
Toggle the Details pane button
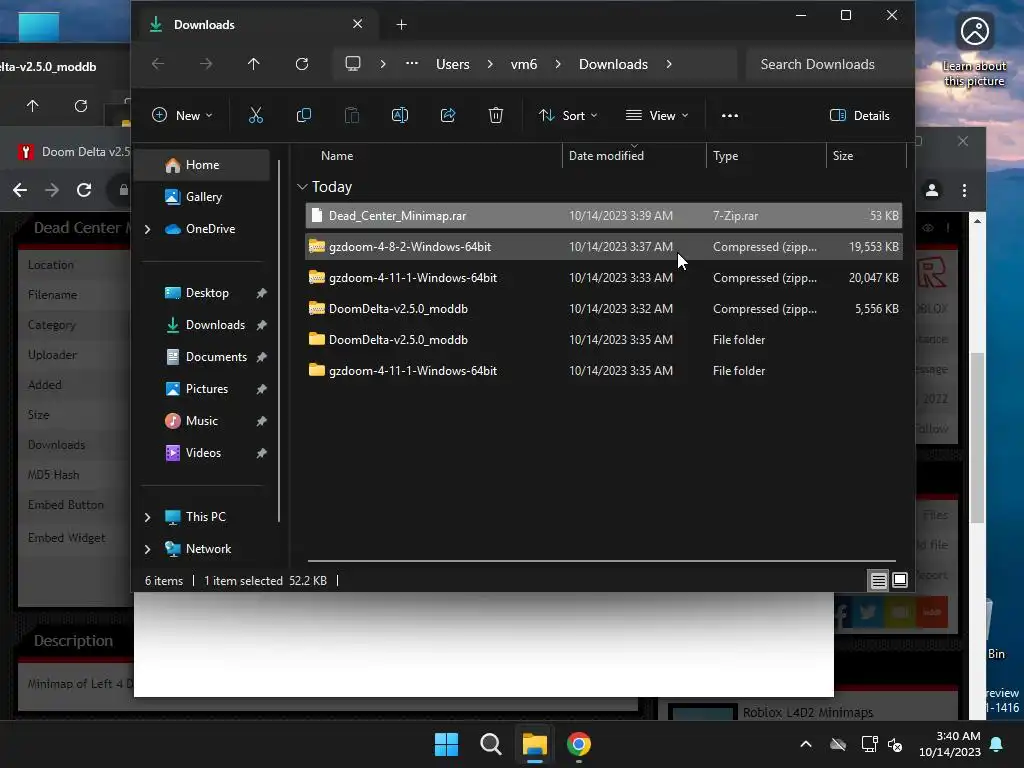(x=859, y=116)
